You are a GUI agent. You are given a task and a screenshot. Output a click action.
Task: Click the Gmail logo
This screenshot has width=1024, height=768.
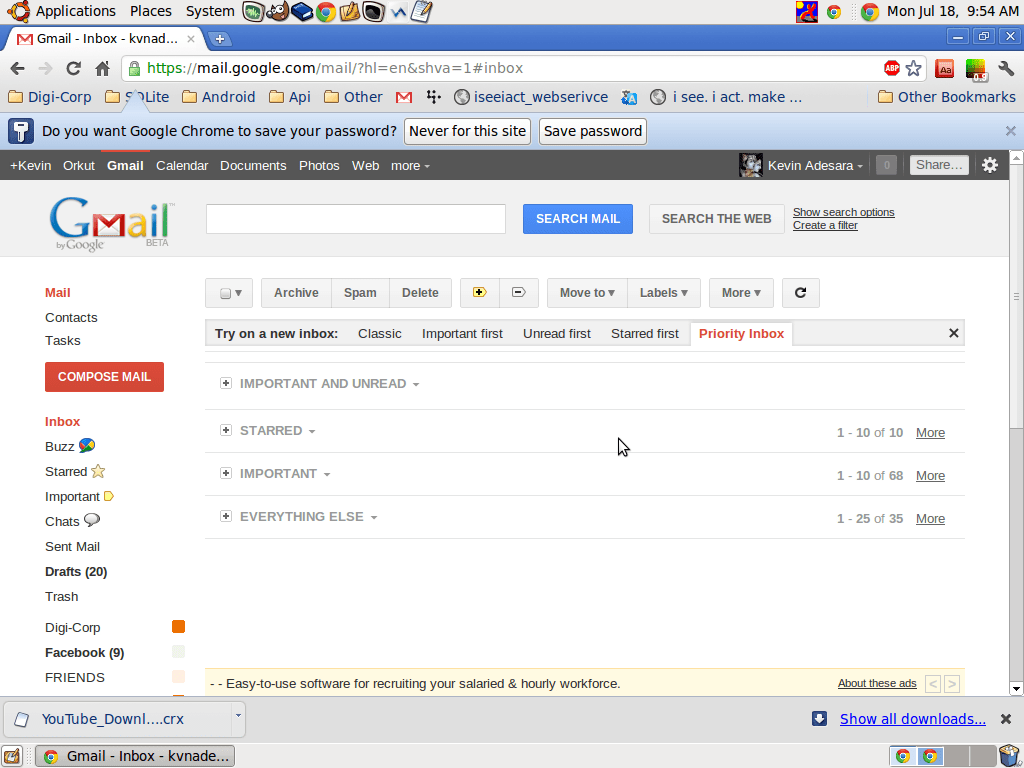pos(111,223)
